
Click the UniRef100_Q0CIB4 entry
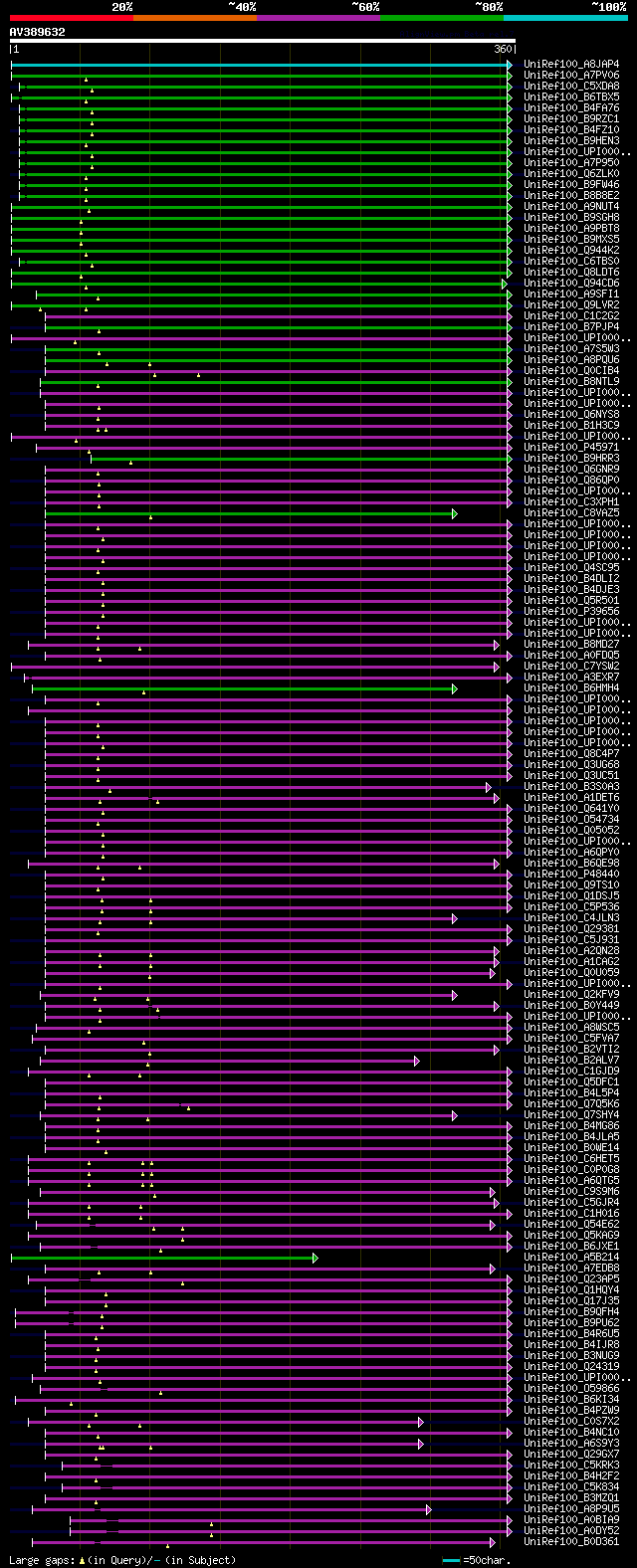[571, 371]
